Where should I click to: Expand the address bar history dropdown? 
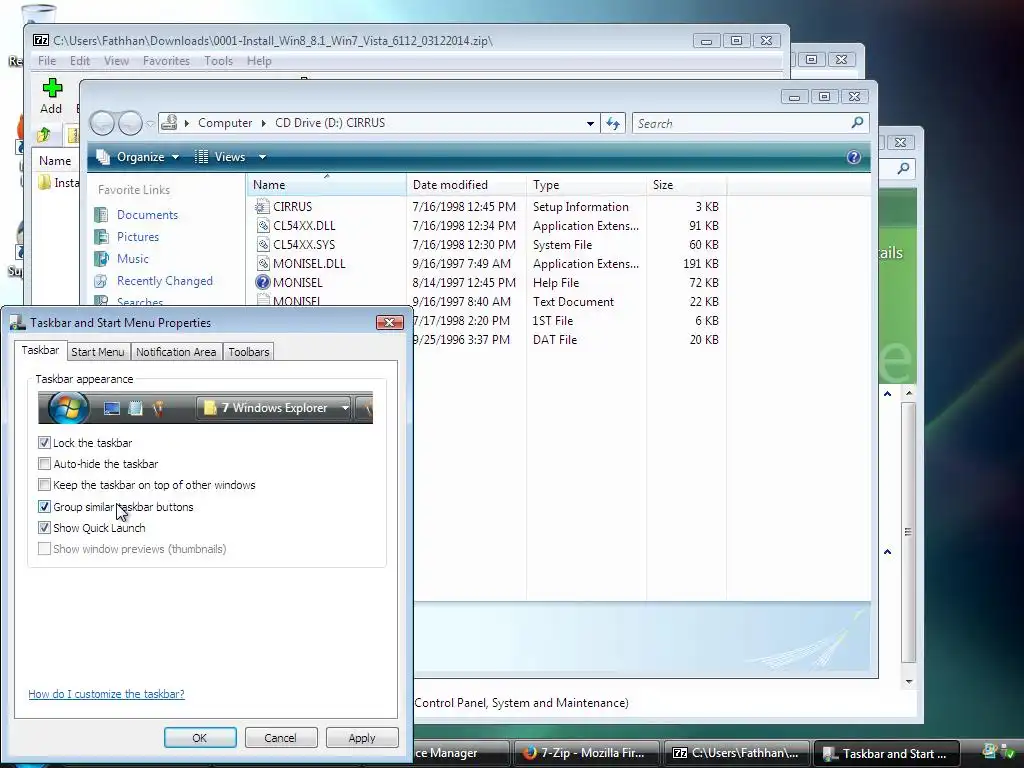(x=590, y=123)
